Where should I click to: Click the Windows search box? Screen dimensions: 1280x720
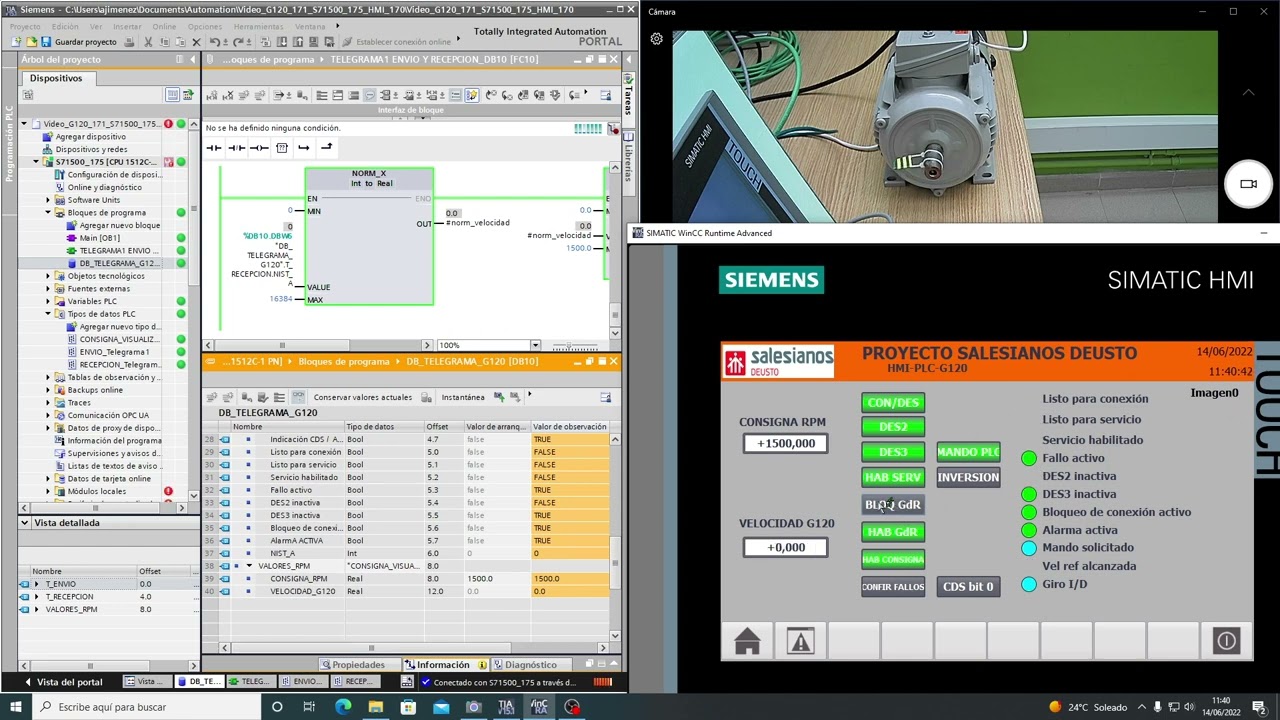coord(147,707)
